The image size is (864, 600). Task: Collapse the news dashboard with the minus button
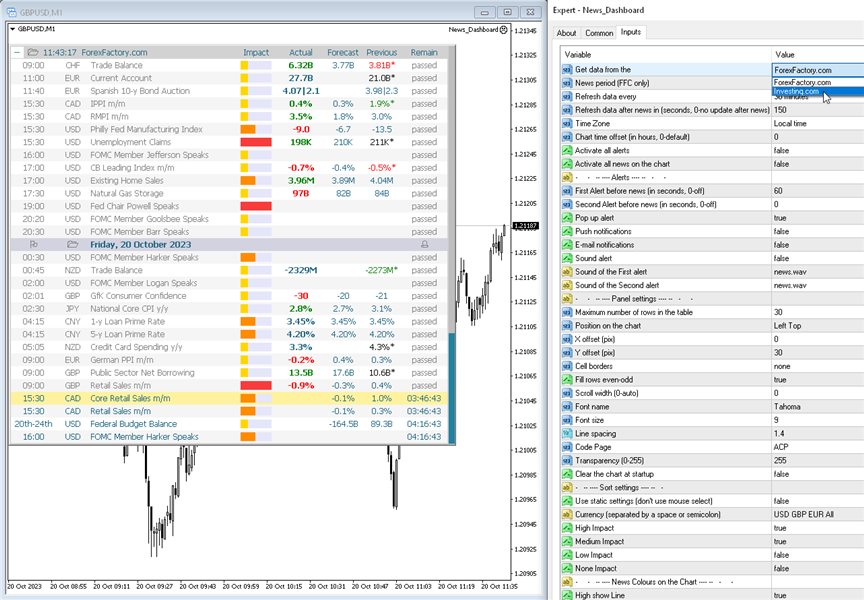(x=17, y=52)
